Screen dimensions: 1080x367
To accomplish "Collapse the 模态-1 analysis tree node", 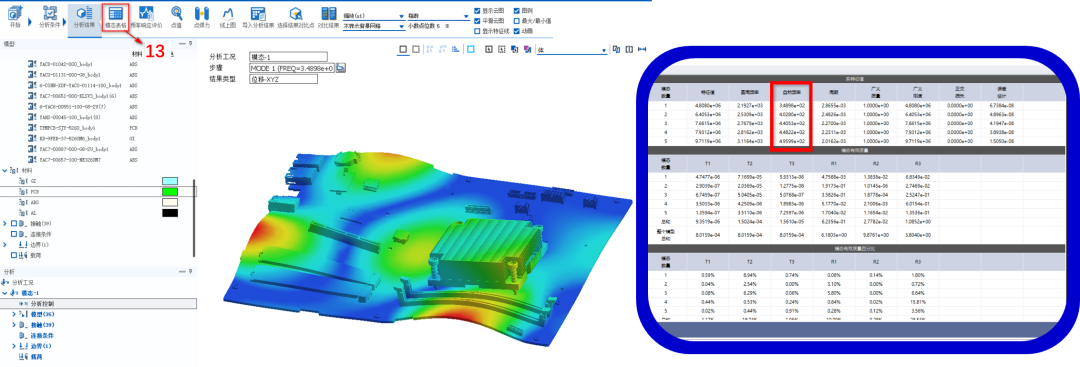I will (x=6, y=293).
